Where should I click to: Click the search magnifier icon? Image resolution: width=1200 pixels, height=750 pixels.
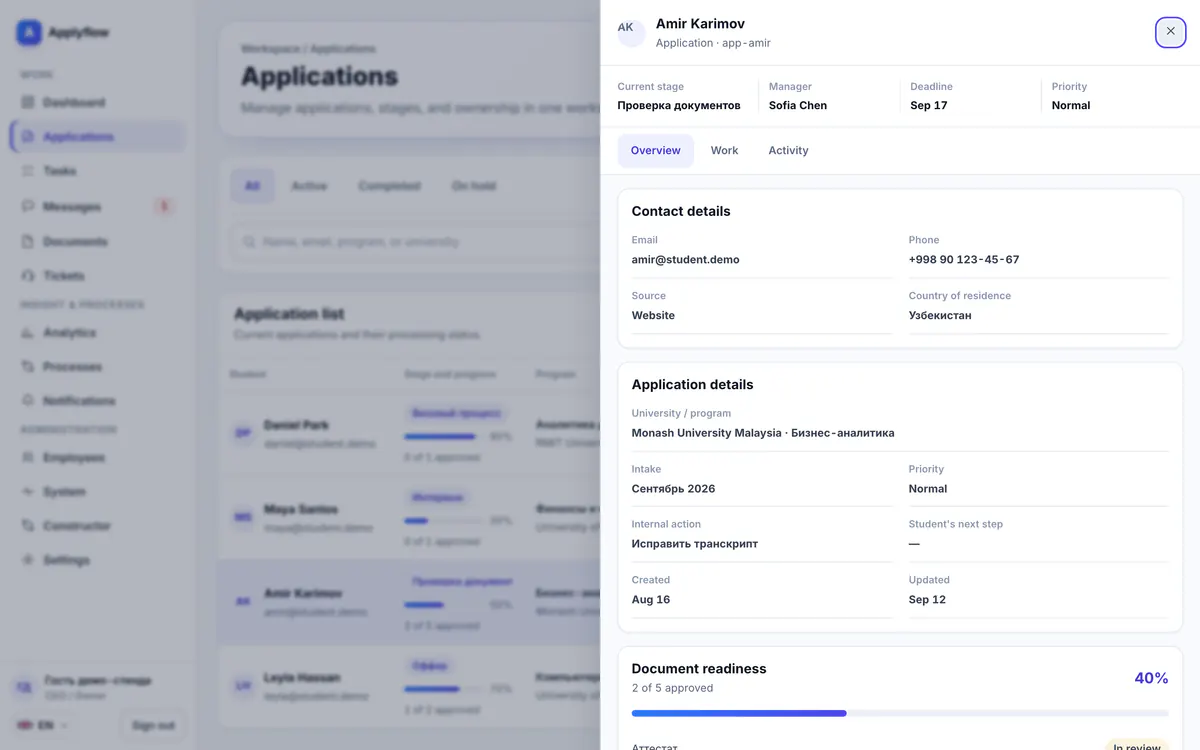point(248,242)
